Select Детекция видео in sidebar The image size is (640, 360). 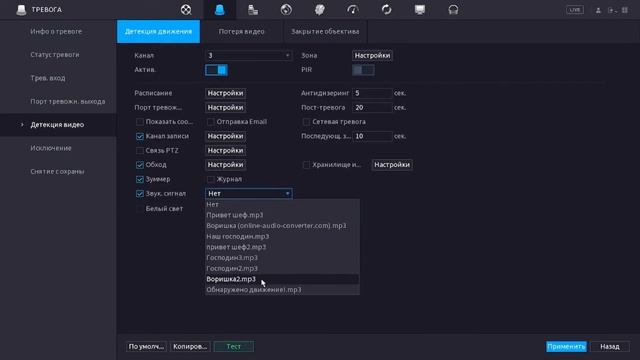[58, 124]
